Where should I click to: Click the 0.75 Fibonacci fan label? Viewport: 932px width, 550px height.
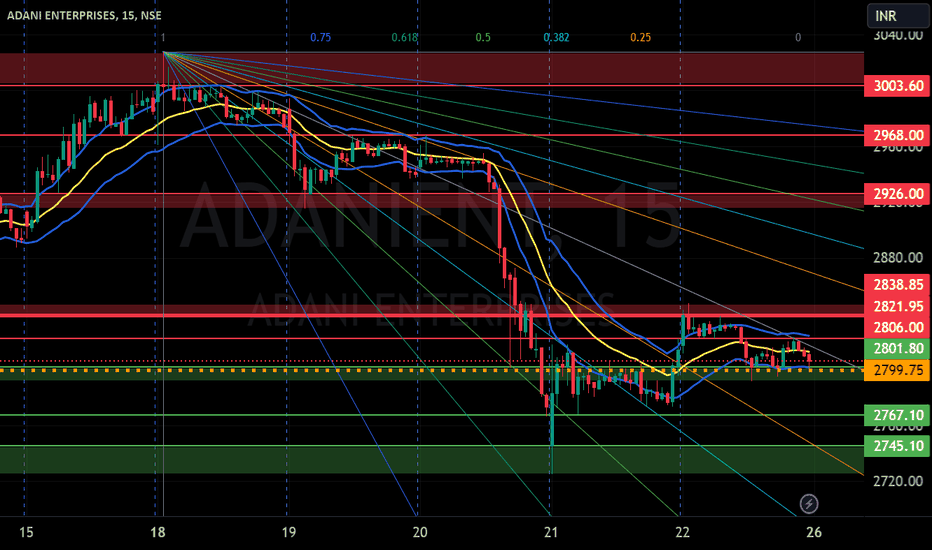coord(320,37)
